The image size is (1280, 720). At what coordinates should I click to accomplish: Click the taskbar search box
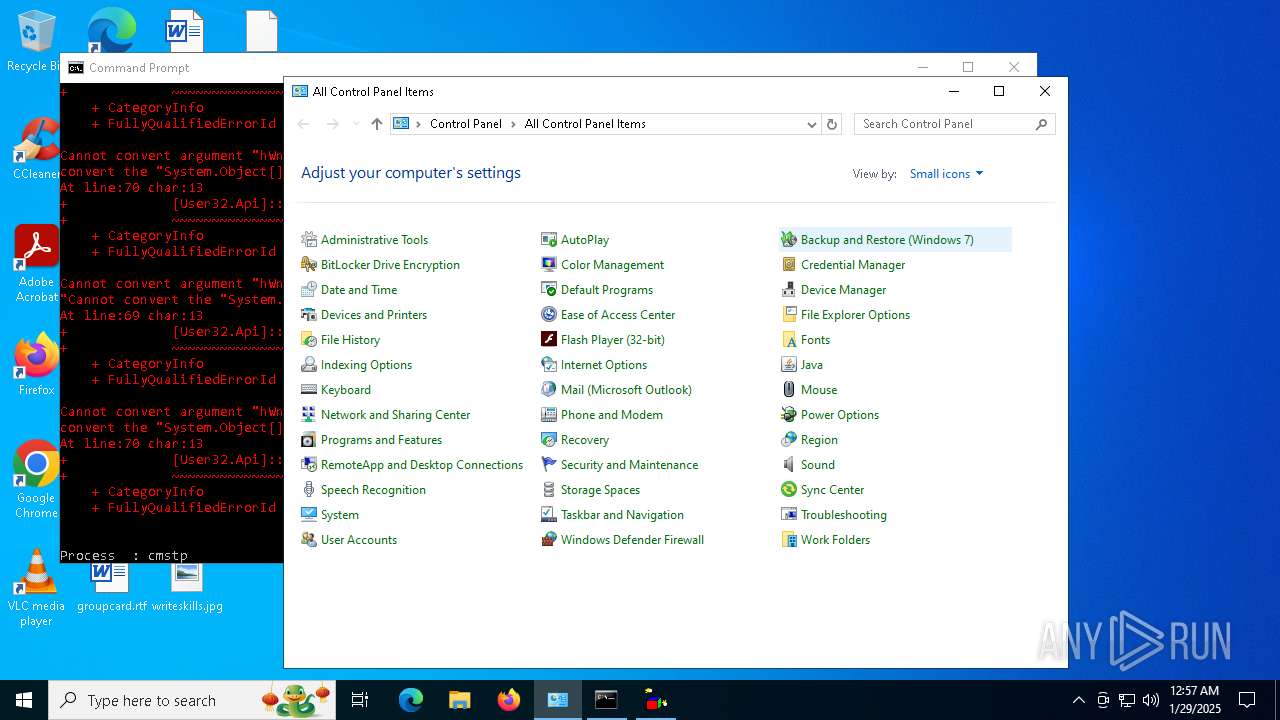pos(192,700)
